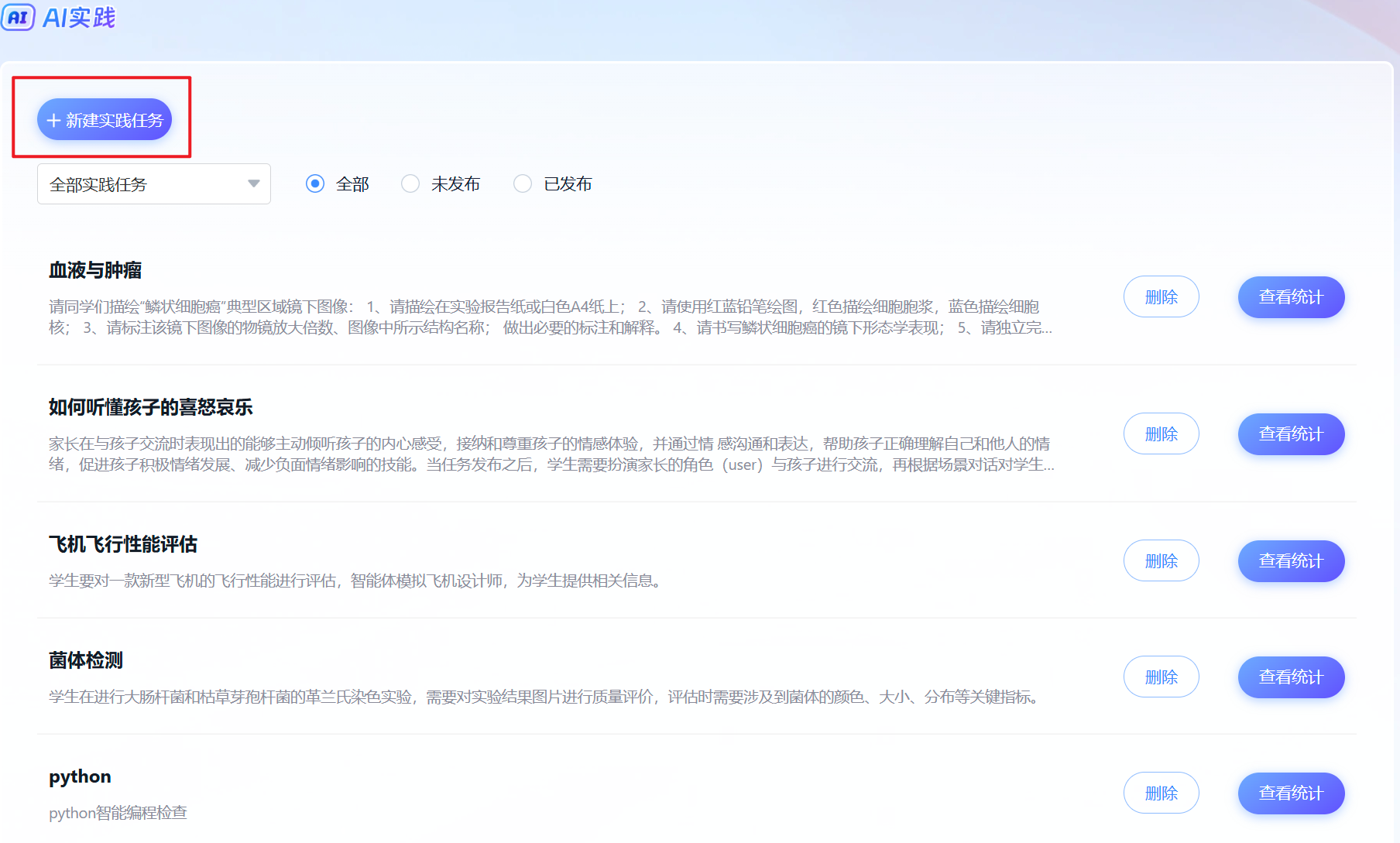Delete the 飞机飞行性能评估 task
Viewport: 1400px width, 843px height.
pyautogui.click(x=1161, y=561)
